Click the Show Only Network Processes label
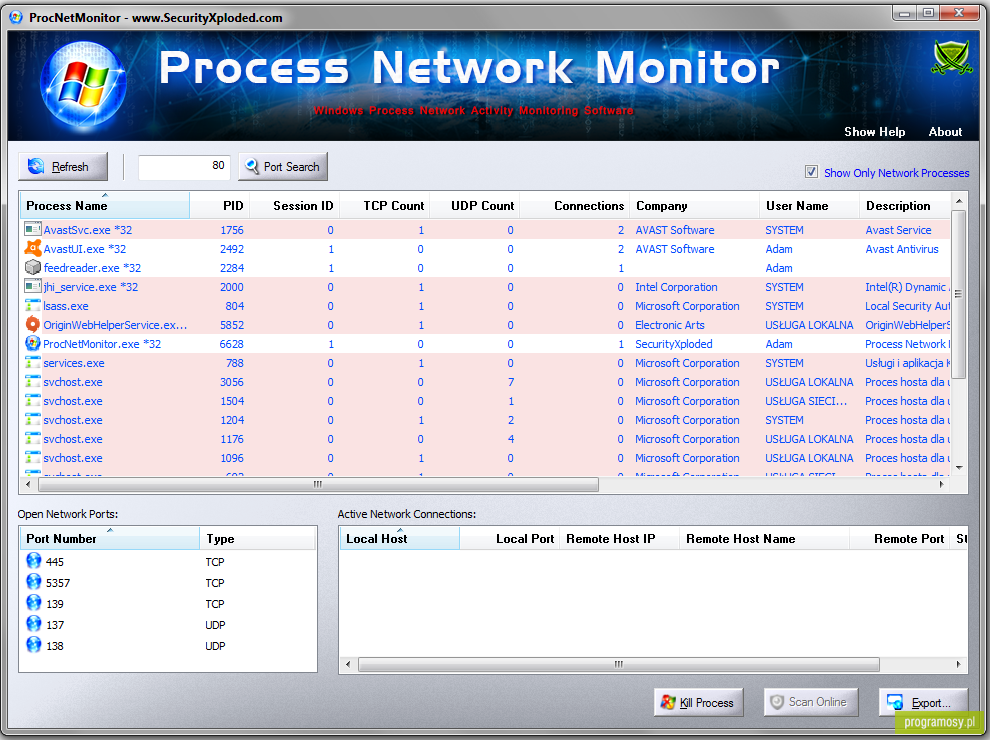The width and height of the screenshot is (990, 740). point(896,172)
